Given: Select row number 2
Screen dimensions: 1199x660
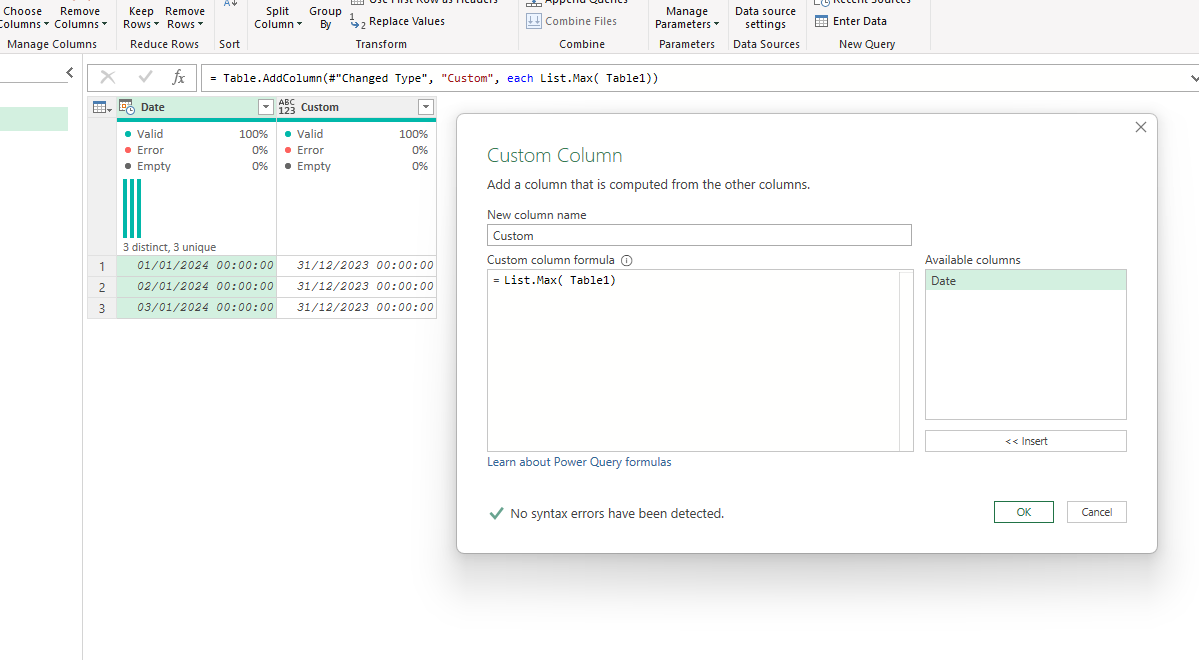Looking at the screenshot, I should tap(102, 287).
